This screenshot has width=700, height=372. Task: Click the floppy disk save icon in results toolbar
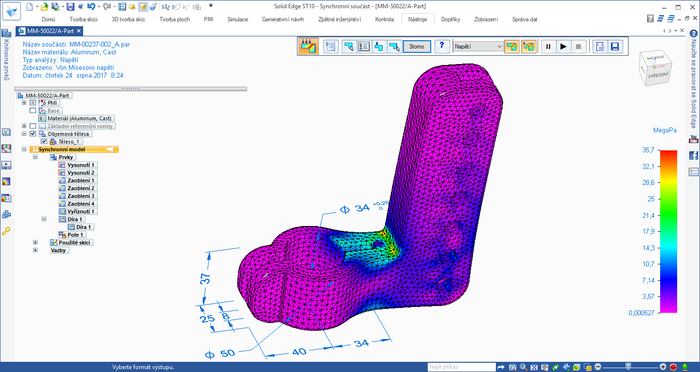(x=615, y=46)
